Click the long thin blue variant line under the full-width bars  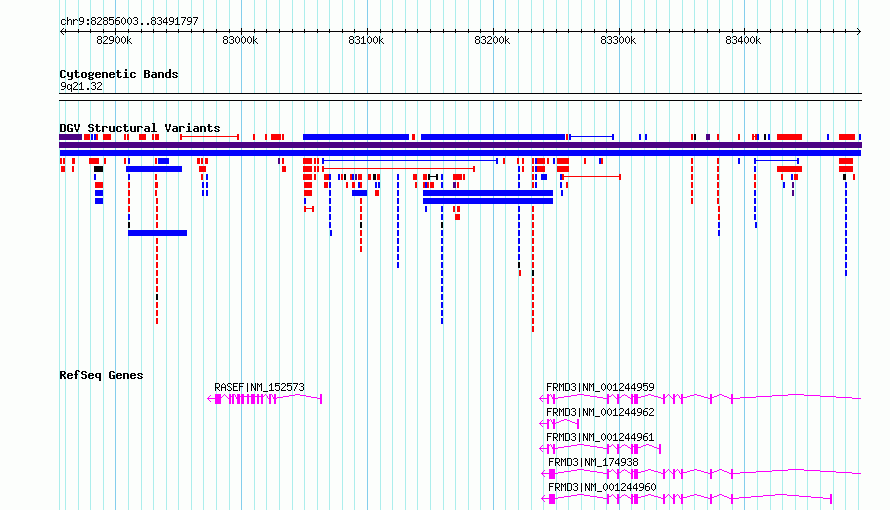coord(410,161)
